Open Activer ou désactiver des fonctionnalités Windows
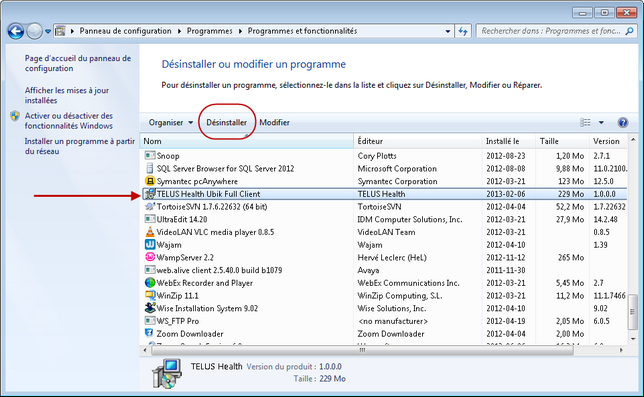The image size is (644, 397). pyautogui.click(x=69, y=121)
